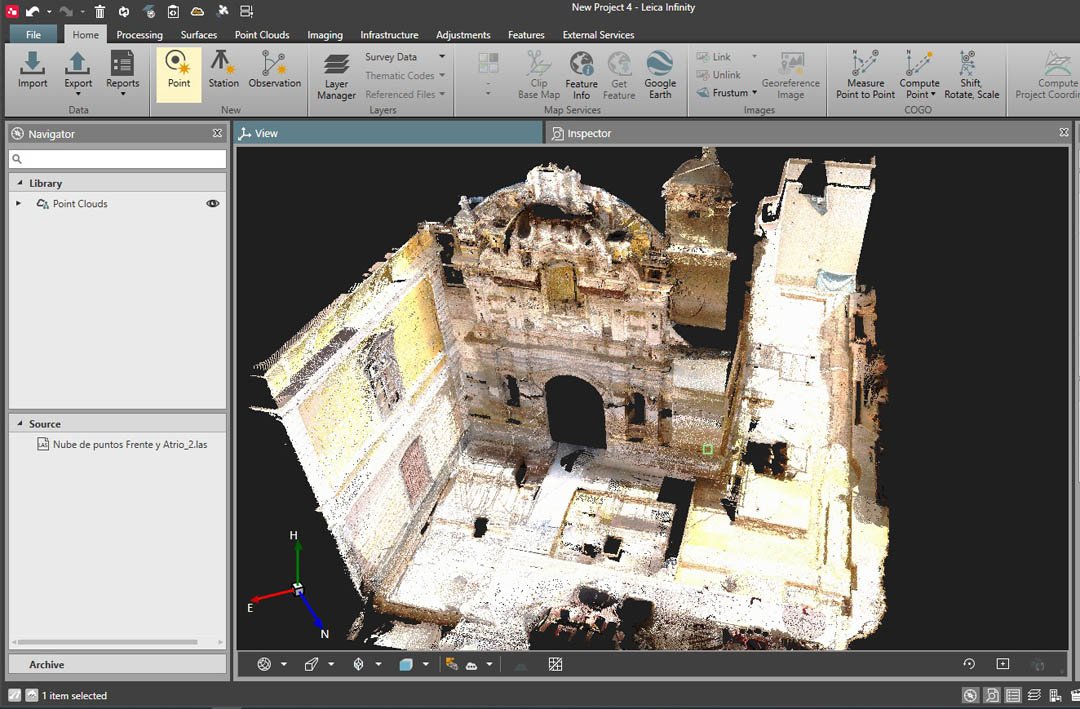Click the Leica Infinity application logo
1080x709 pixels.
click(12, 11)
